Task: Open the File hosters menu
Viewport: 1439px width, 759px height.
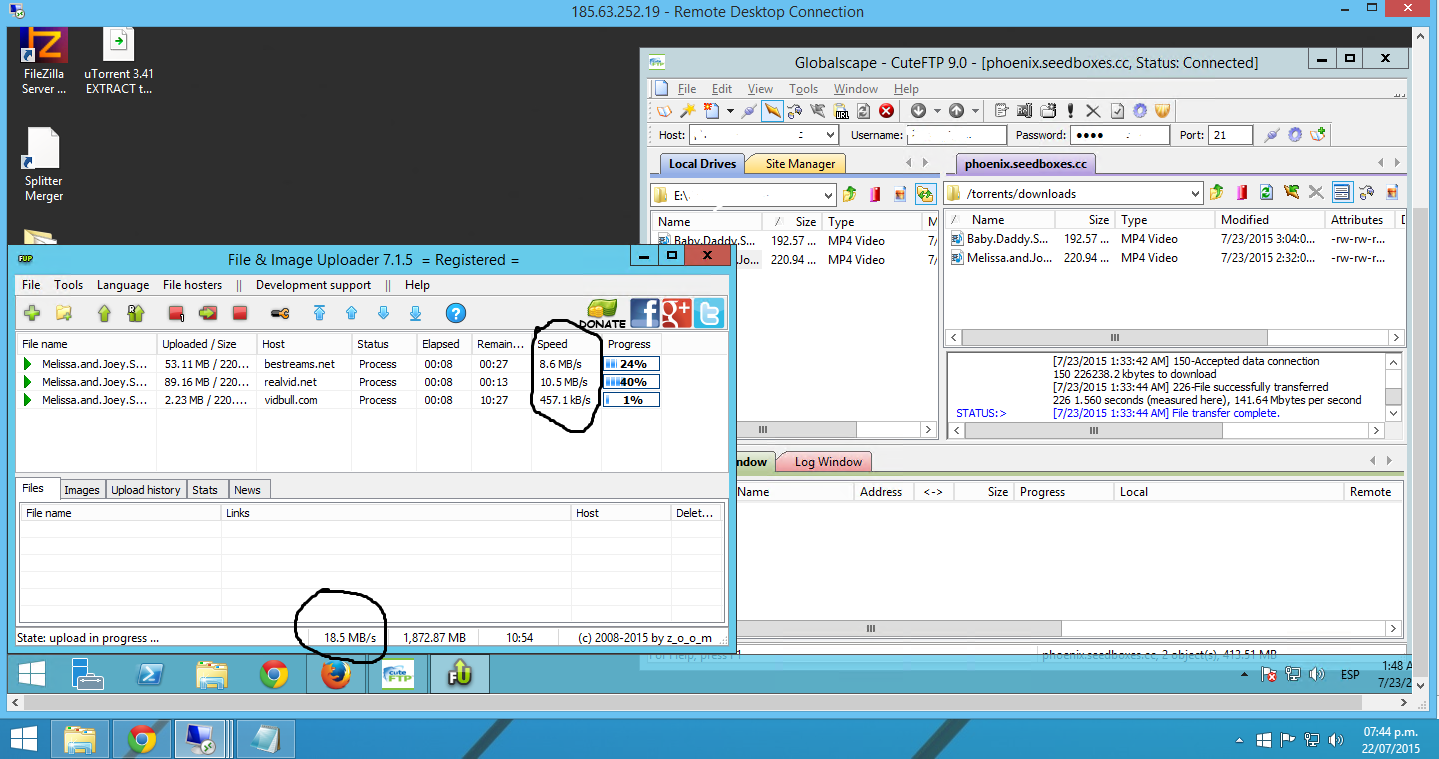Action: (192, 285)
